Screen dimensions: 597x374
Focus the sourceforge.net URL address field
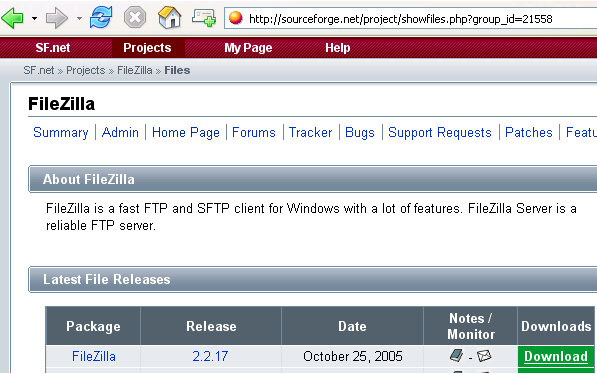tap(410, 19)
